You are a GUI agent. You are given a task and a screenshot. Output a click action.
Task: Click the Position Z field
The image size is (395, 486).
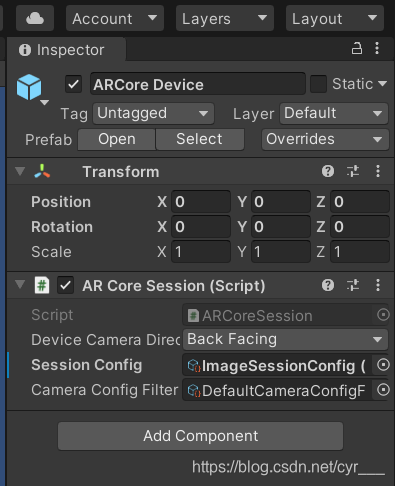click(x=360, y=202)
